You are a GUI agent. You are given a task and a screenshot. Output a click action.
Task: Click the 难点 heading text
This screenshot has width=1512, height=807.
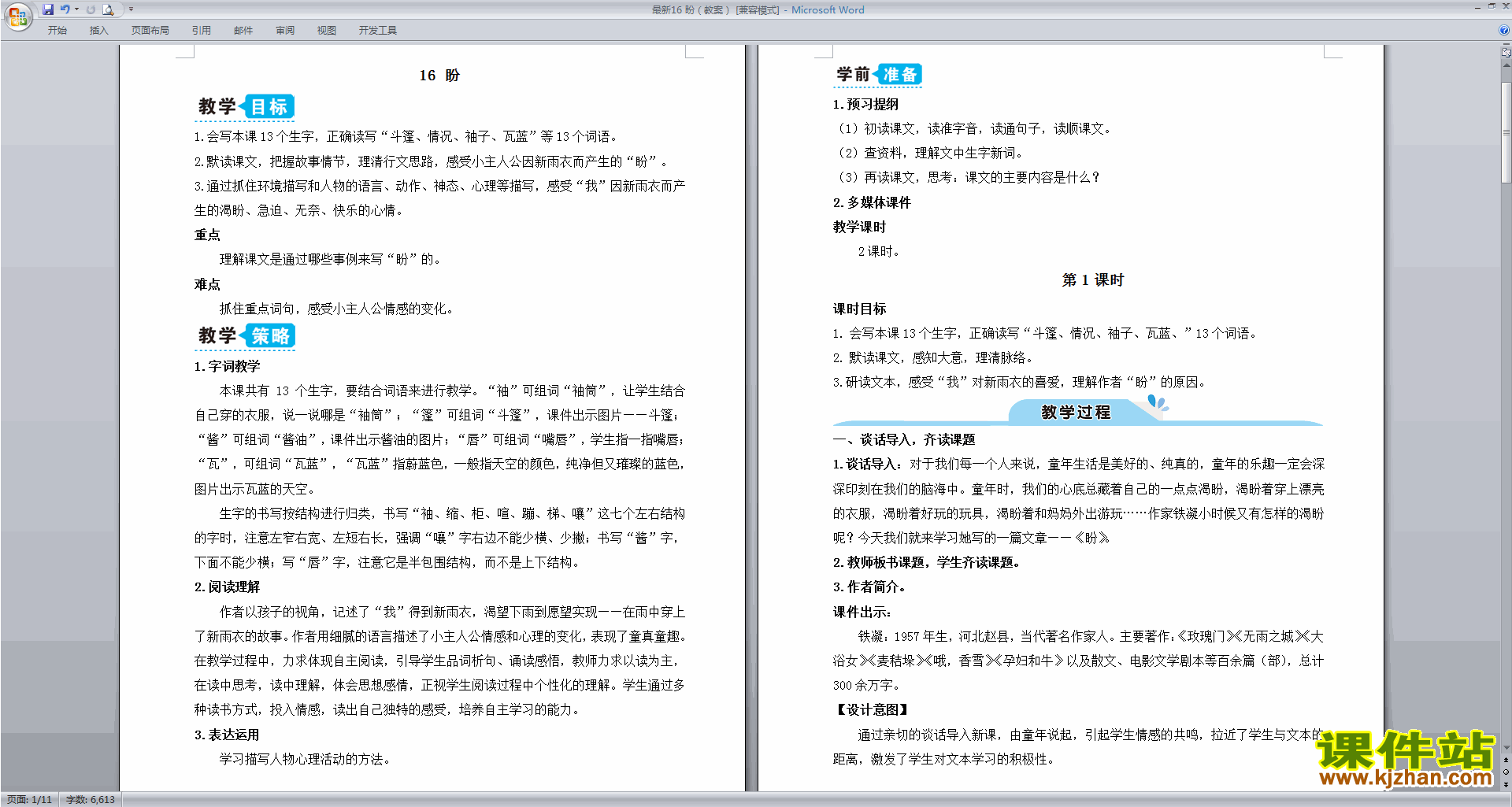[x=207, y=284]
